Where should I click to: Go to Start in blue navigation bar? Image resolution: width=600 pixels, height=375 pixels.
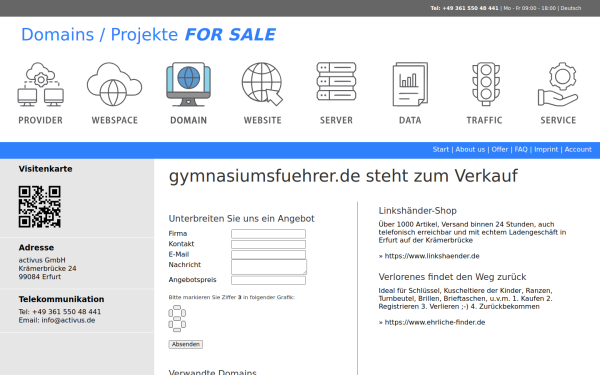(440, 150)
